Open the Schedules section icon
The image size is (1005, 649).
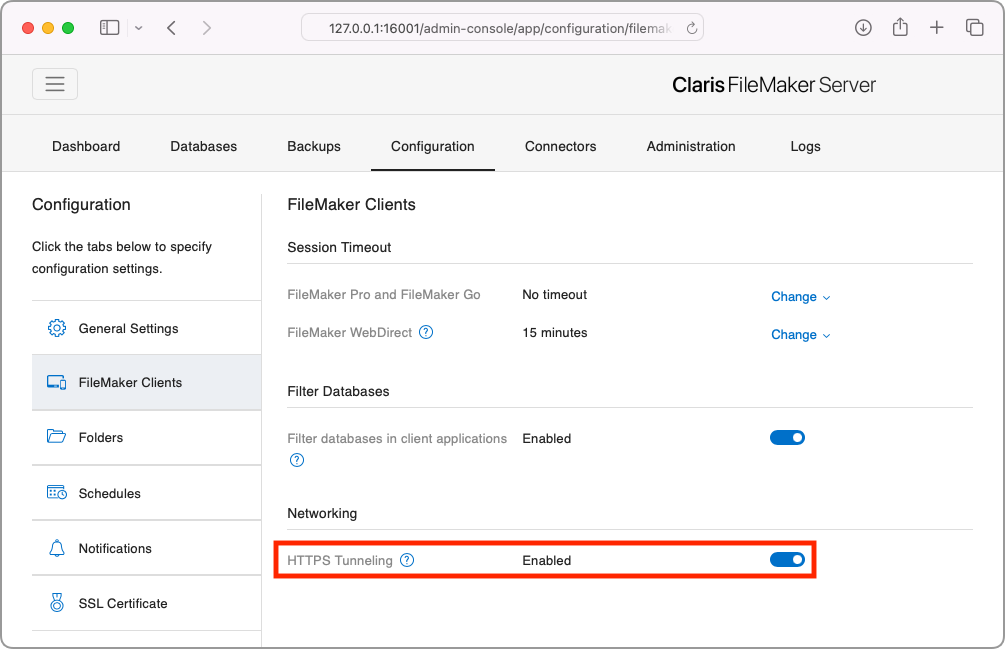tap(57, 492)
